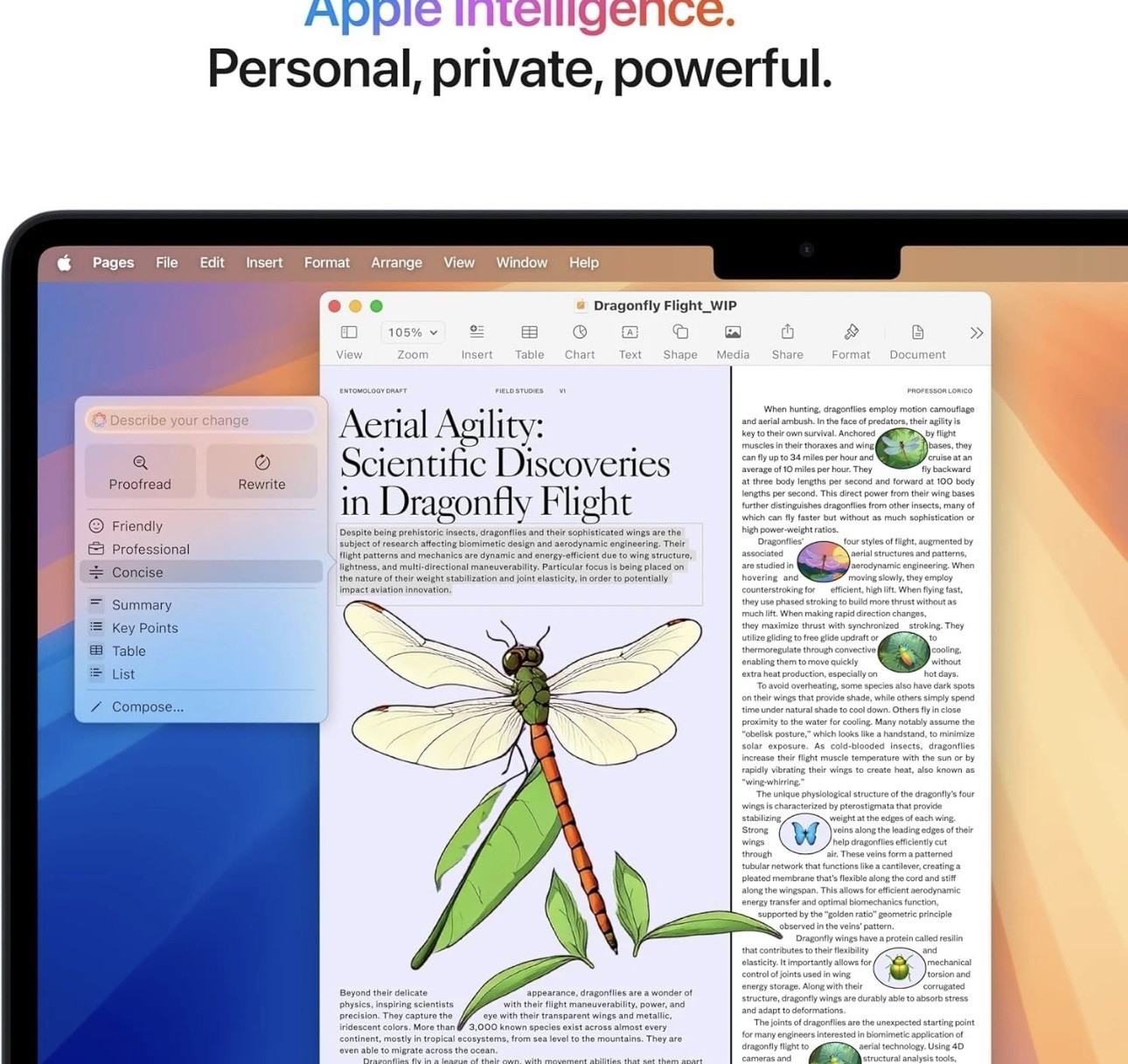Viewport: 1128px width, 1064px height.
Task: Toggle the Document inspector panel
Action: click(917, 332)
